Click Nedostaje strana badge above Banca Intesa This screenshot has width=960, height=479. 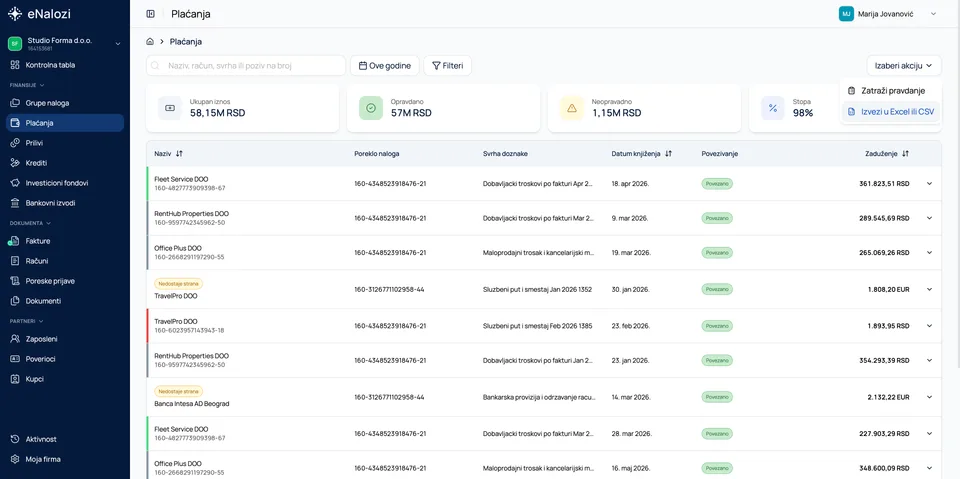pos(178,391)
